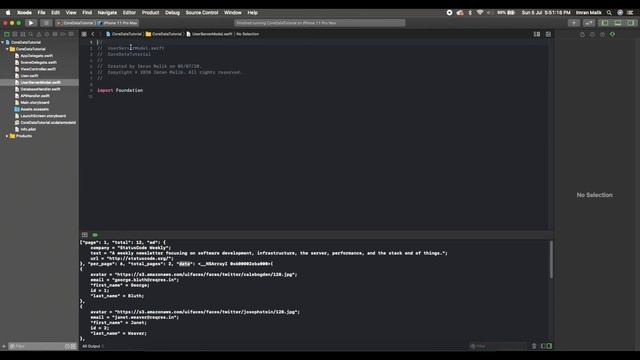The image size is (640, 360).
Task: Add an editor with the split icon
Action: [548, 34]
